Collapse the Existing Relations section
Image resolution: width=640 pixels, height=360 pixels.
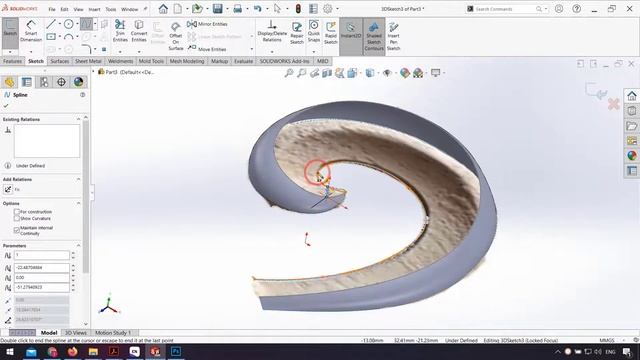pyautogui.click(x=78, y=119)
